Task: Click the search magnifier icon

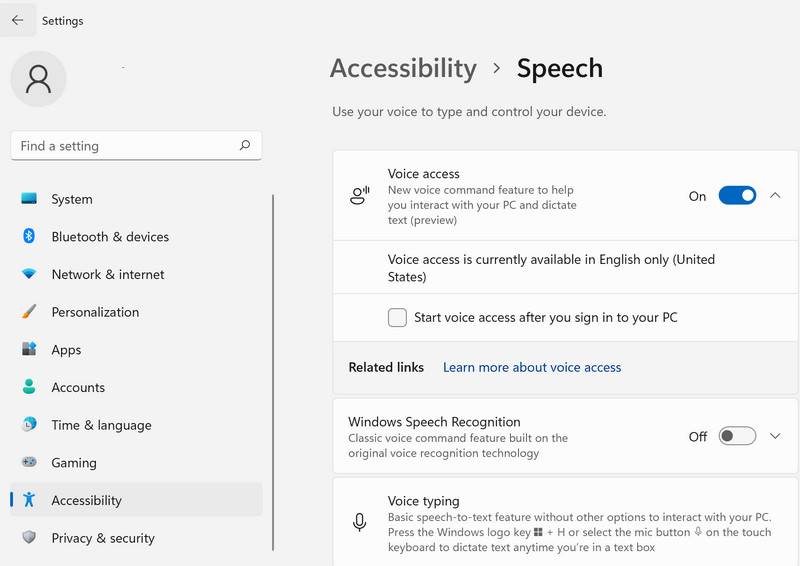Action: (245, 145)
